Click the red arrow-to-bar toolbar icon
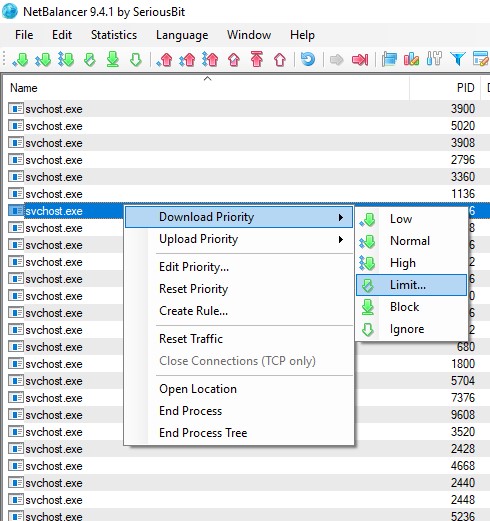The width and height of the screenshot is (490, 521). (x=360, y=60)
